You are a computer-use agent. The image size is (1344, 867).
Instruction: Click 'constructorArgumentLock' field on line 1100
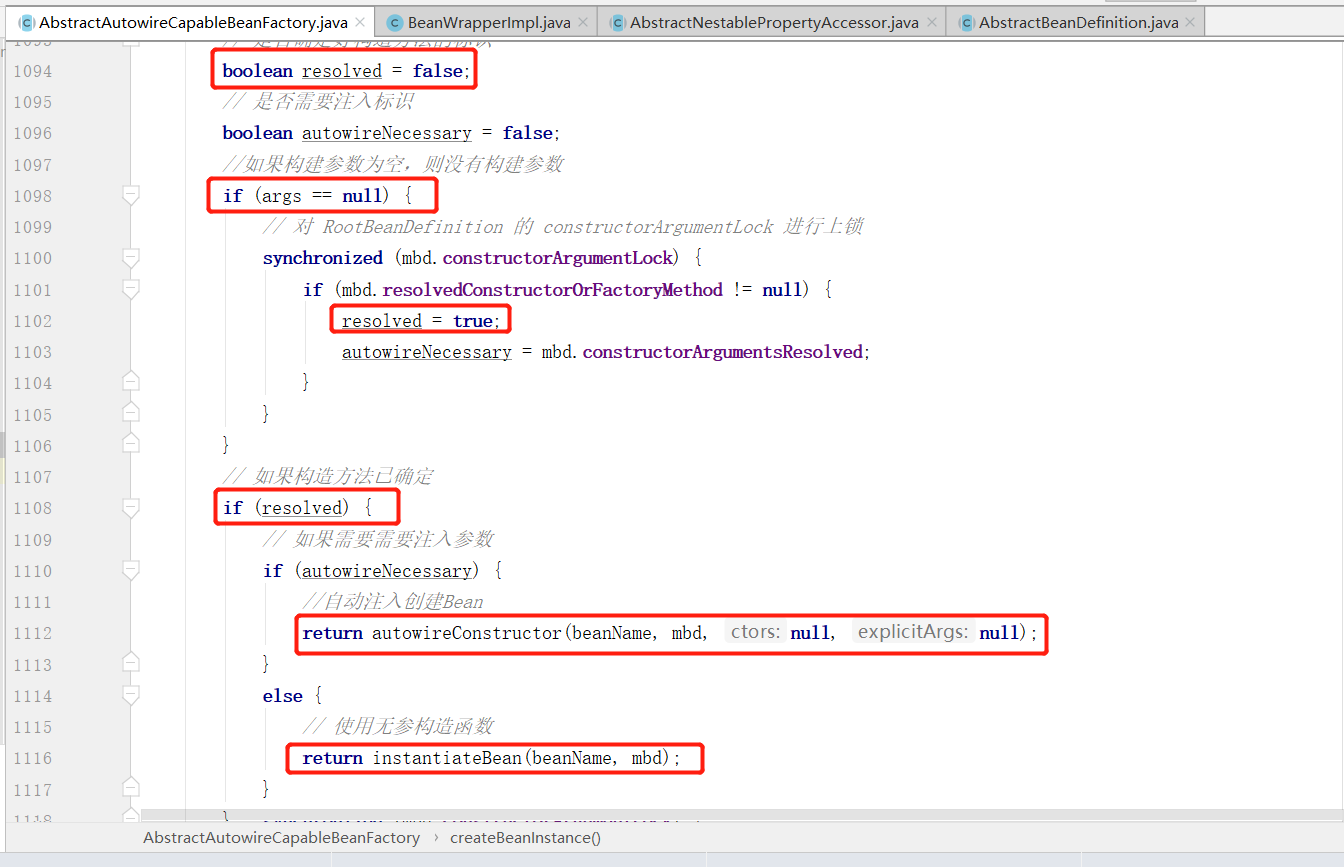coord(558,258)
